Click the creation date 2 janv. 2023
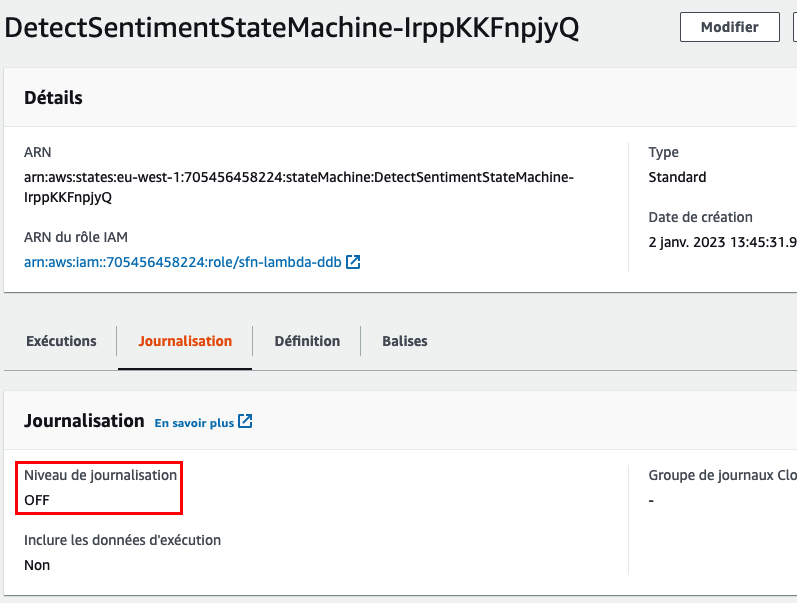This screenshot has width=797, height=603. click(722, 242)
